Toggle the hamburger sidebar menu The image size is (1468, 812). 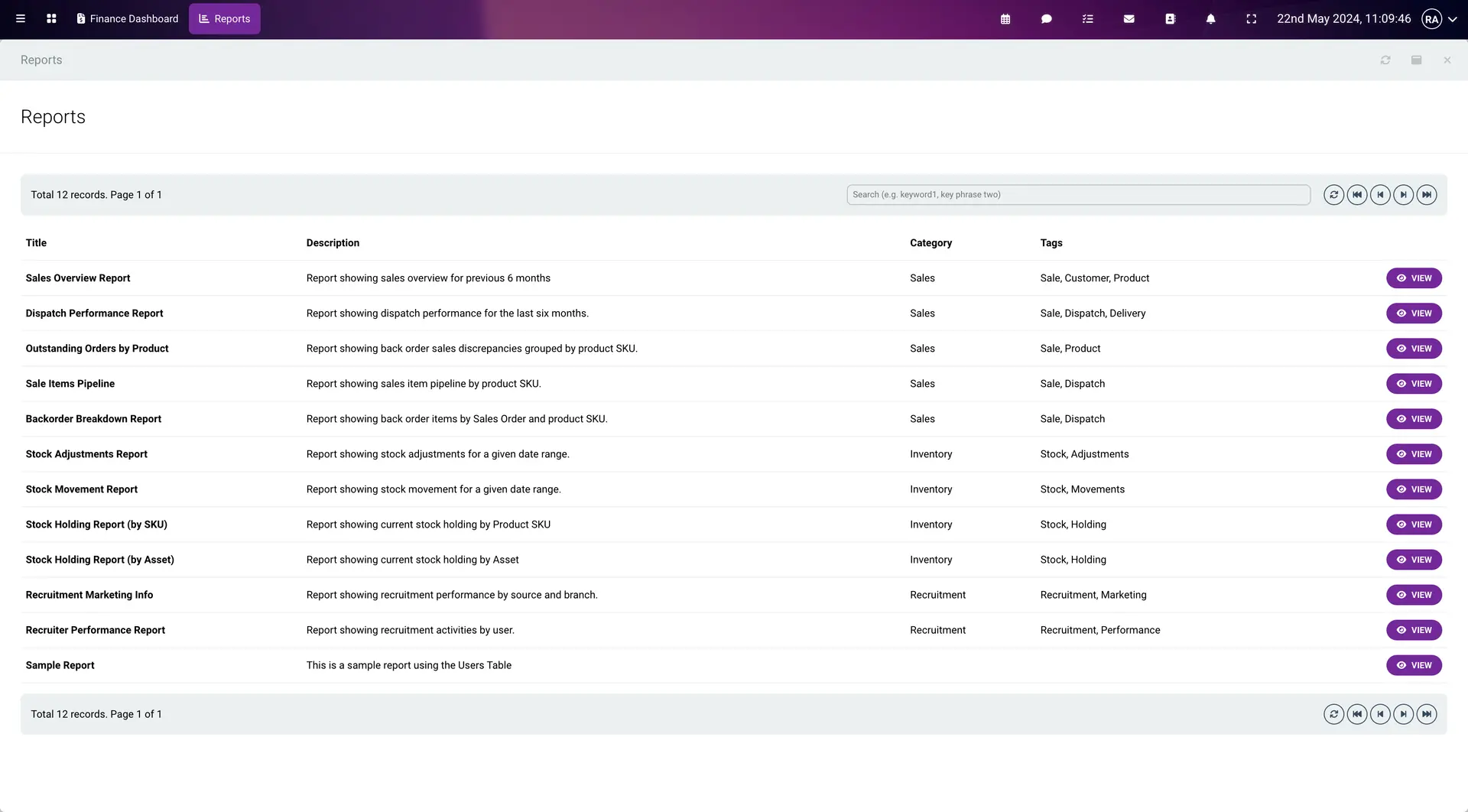click(21, 19)
